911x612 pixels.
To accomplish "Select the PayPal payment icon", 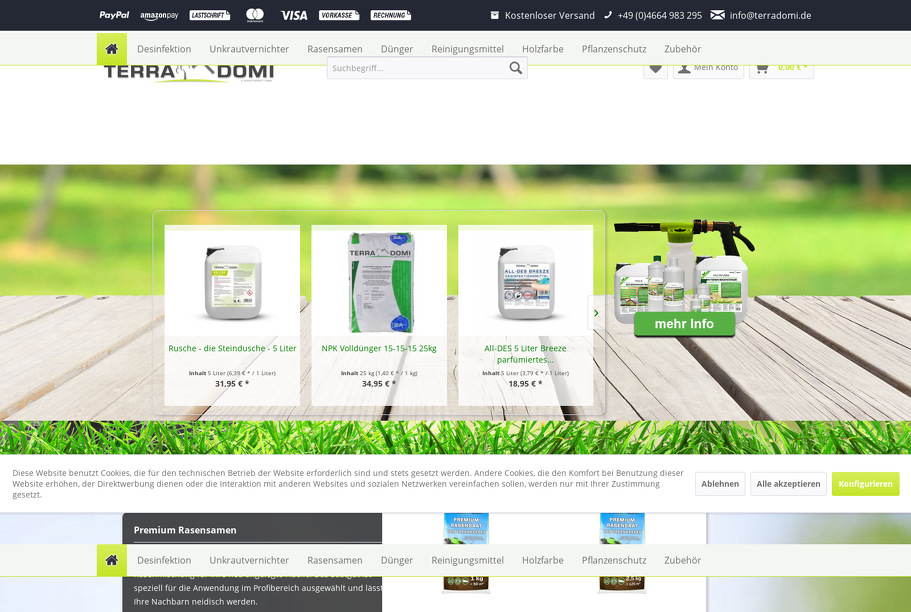I will (x=113, y=15).
